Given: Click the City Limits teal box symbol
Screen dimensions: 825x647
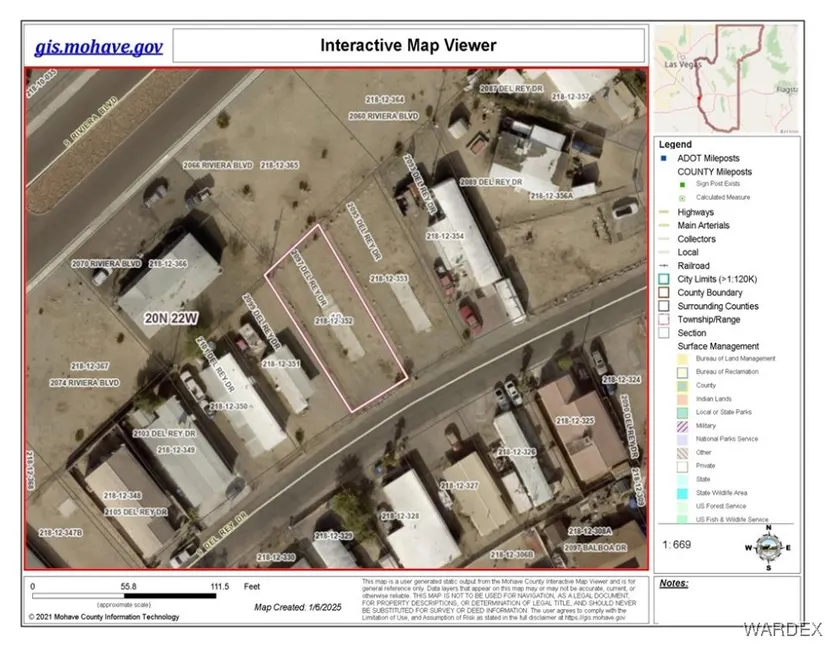Looking at the screenshot, I should 664,279.
